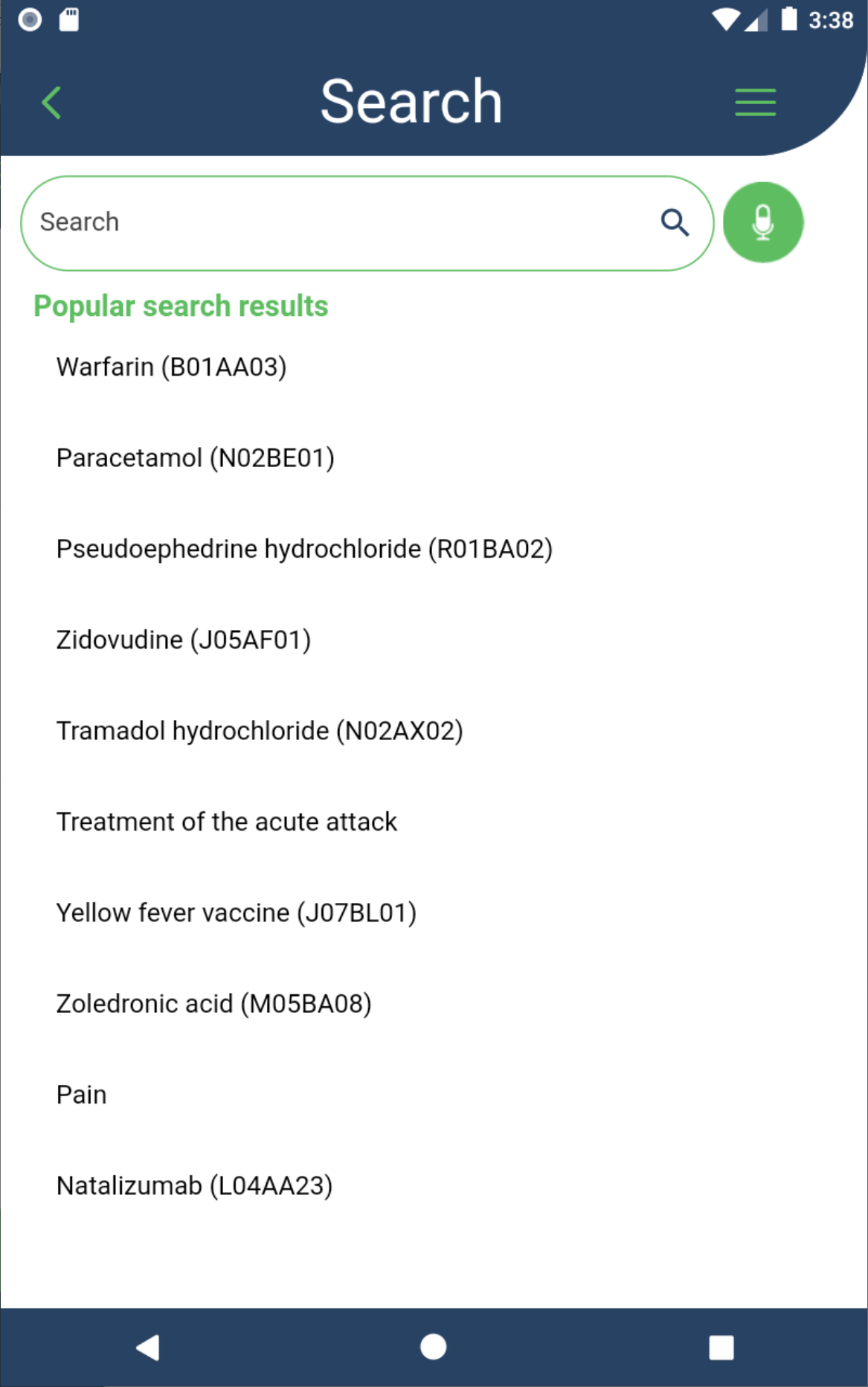This screenshot has width=868, height=1387.
Task: Select the Pain search result
Action: tap(82, 1095)
